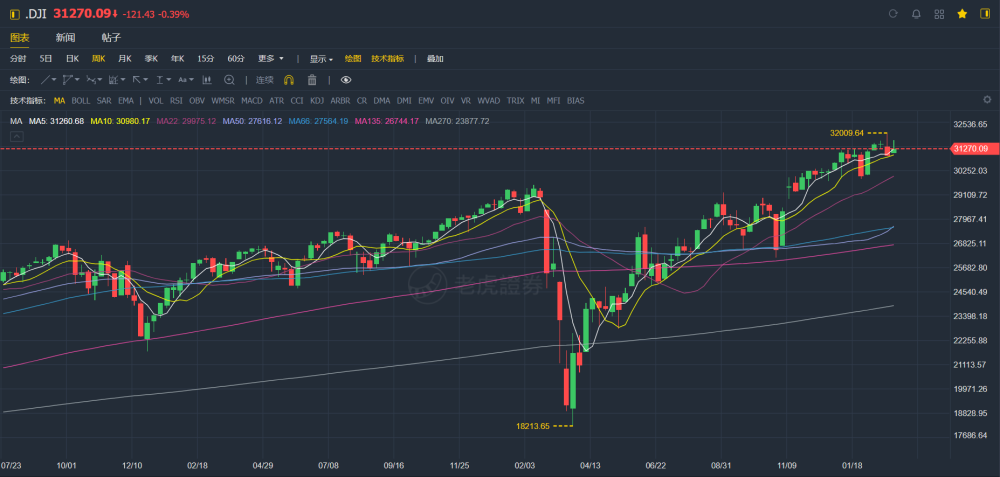Viewport: 1000px width, 477px height.
Task: Click the notification bell icon
Action: [x=916, y=13]
